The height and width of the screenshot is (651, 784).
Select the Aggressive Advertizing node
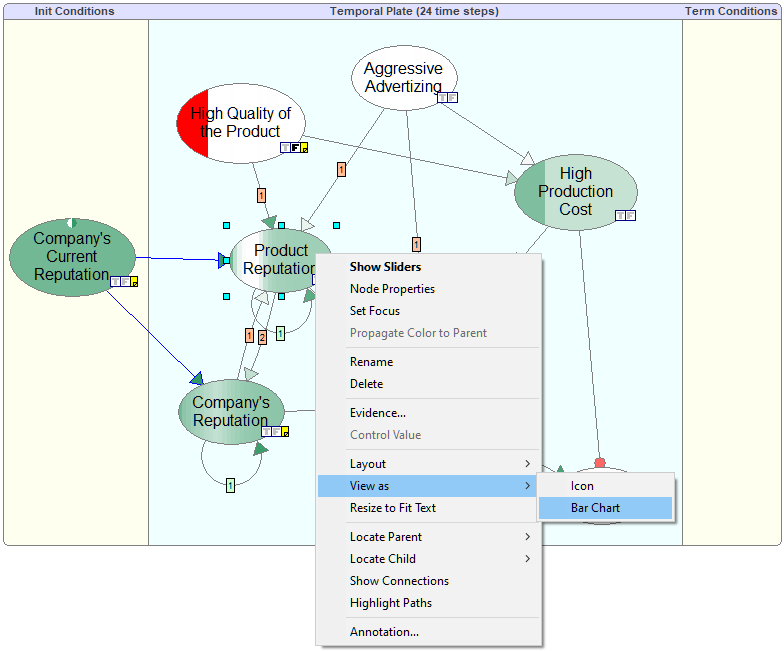point(404,78)
